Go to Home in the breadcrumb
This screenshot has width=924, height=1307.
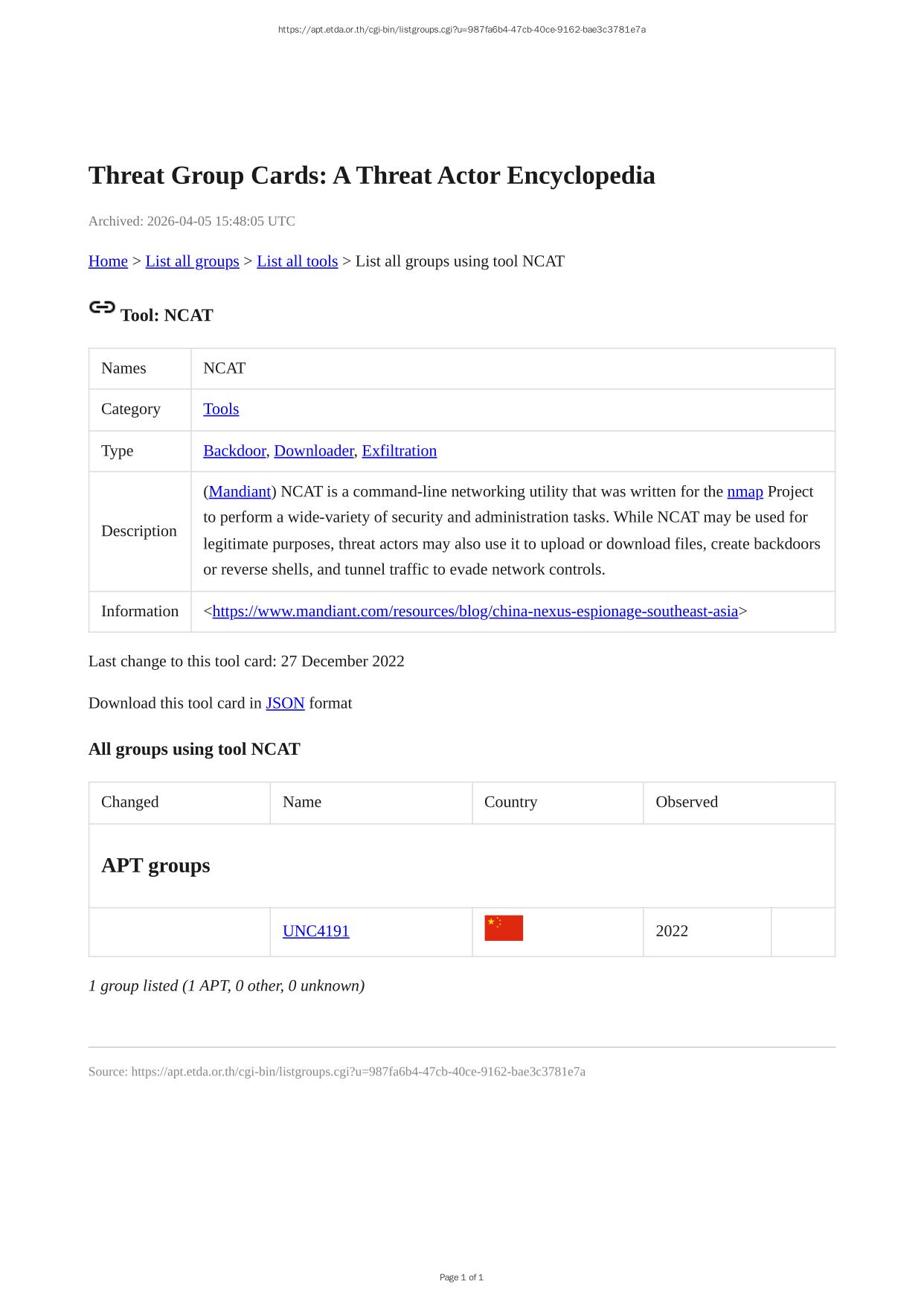tap(108, 261)
